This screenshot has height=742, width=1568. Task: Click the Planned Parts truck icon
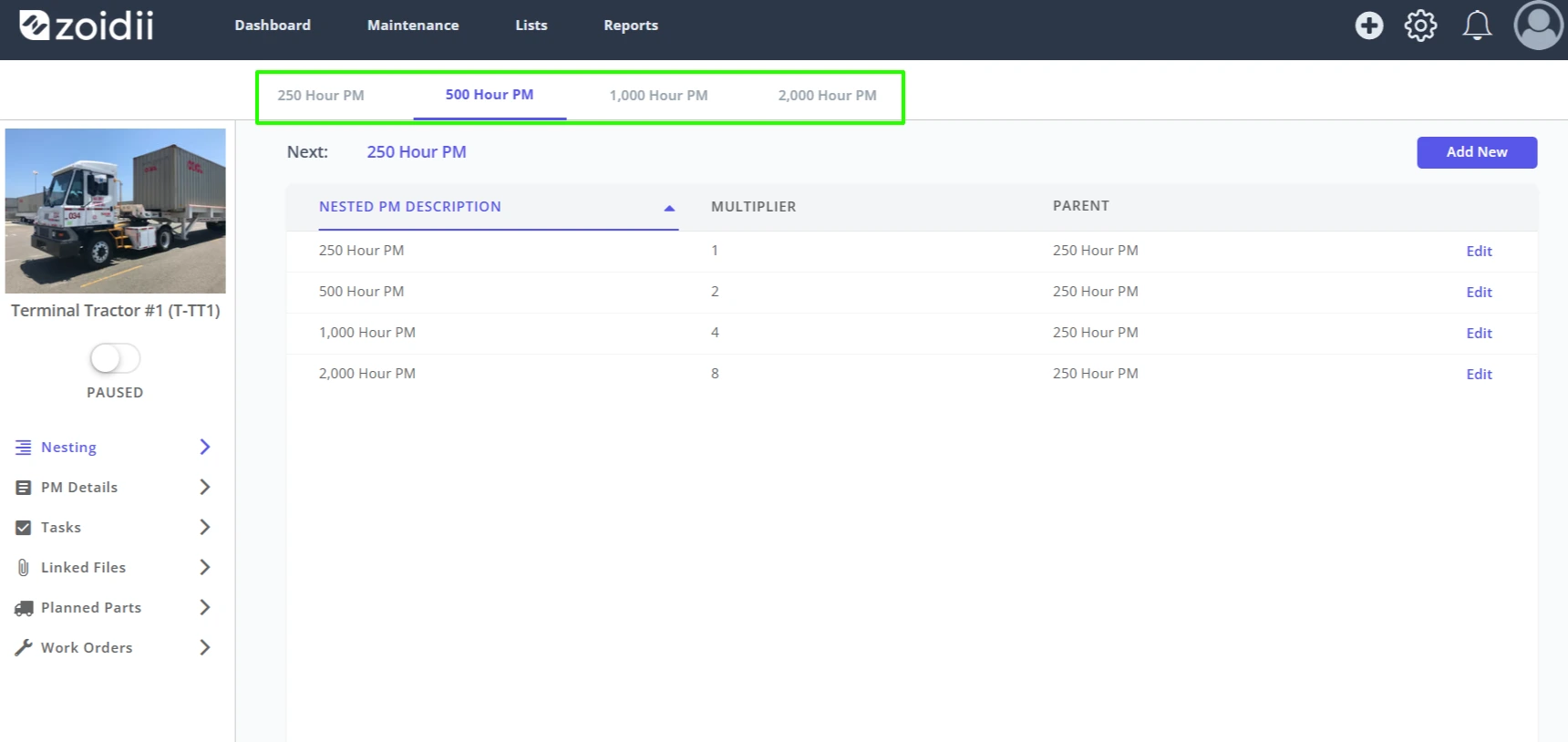24,608
